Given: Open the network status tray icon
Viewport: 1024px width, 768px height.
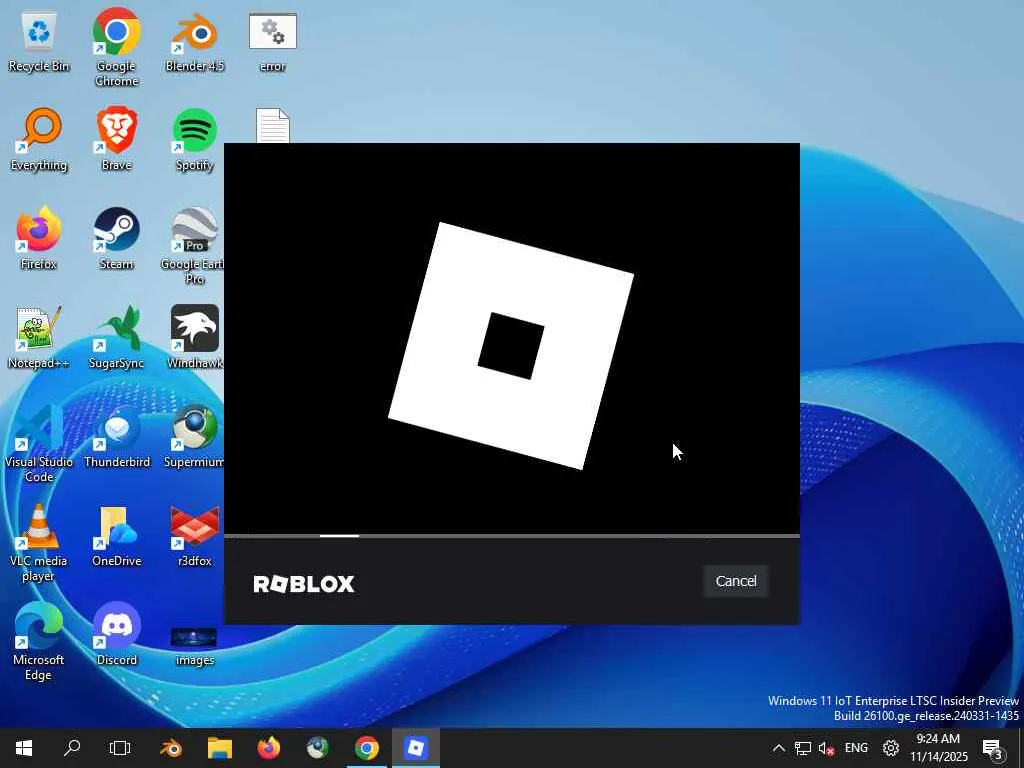Looking at the screenshot, I should click(803, 748).
